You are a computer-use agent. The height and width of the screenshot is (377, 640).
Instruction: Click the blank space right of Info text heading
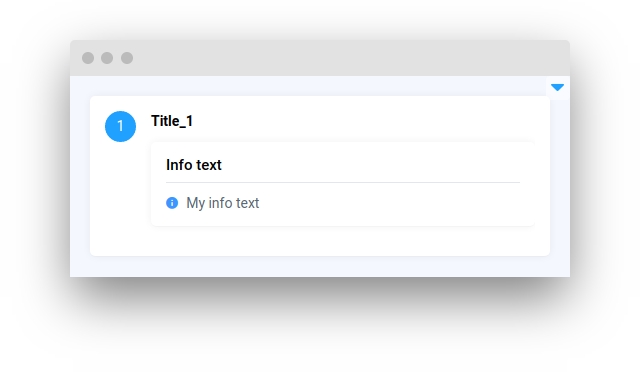[369, 165]
